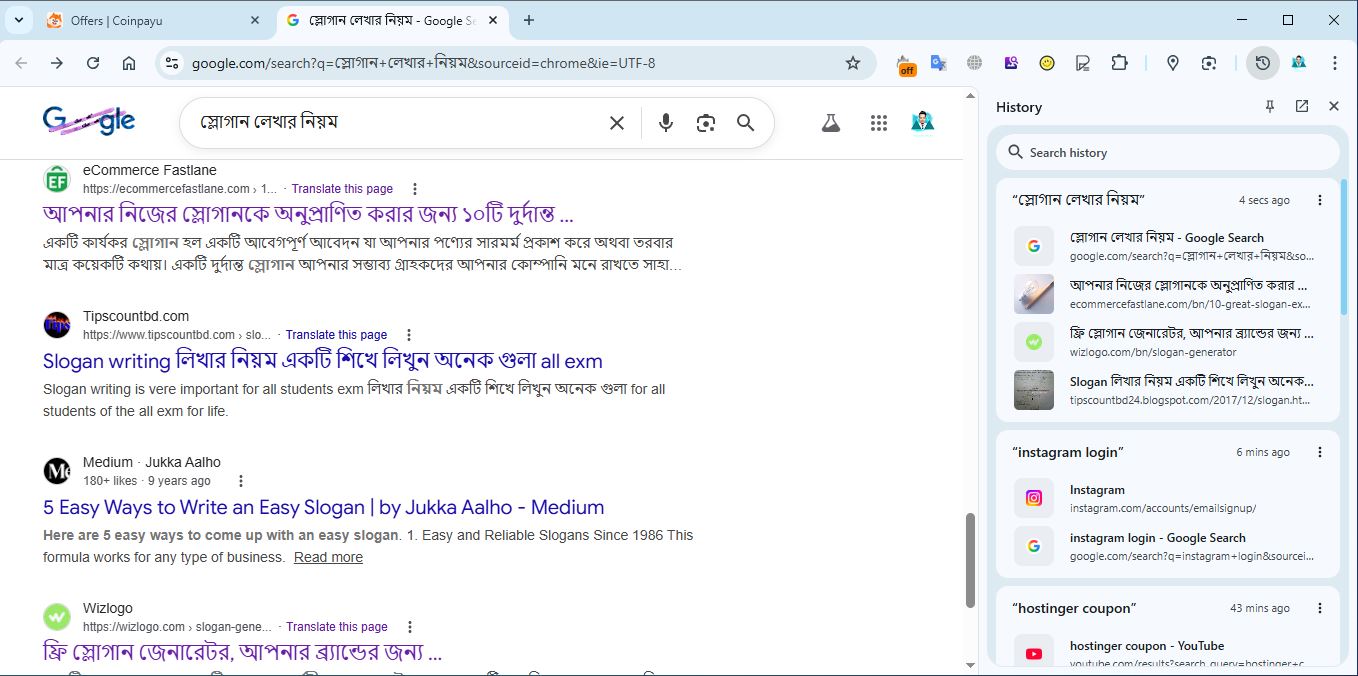
Task: Open menu for 'স্লোগান লেখার নিয়ম' history group
Action: [x=1320, y=200]
